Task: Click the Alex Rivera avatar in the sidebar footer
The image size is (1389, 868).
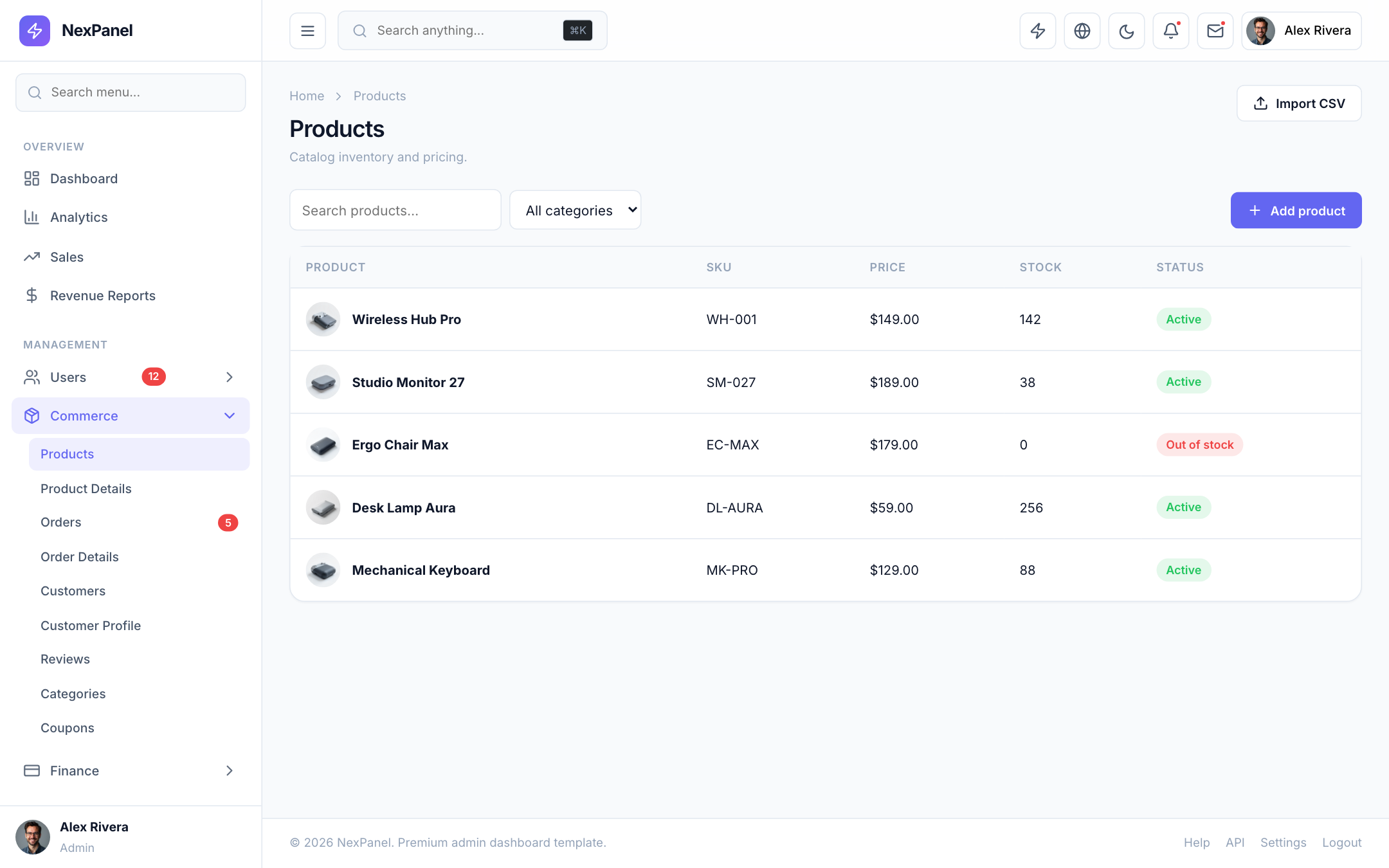Action: tap(33, 836)
